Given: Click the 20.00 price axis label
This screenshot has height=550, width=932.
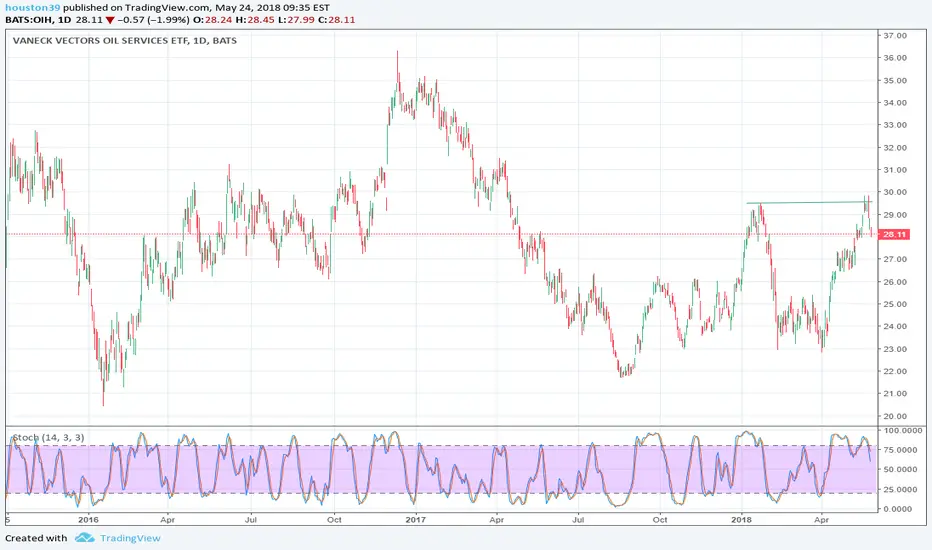Looking at the screenshot, I should click(895, 416).
